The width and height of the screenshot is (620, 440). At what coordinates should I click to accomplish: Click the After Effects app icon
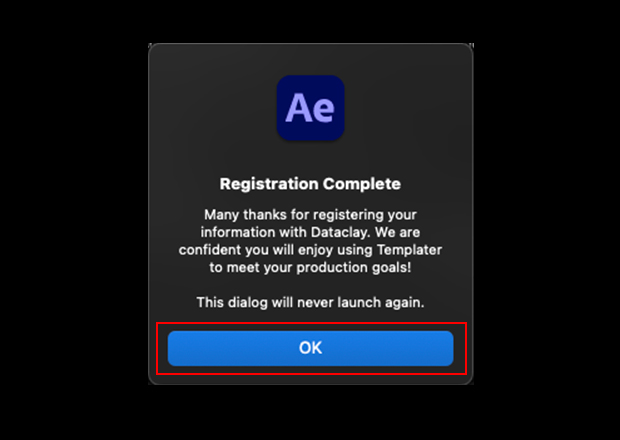click(310, 108)
